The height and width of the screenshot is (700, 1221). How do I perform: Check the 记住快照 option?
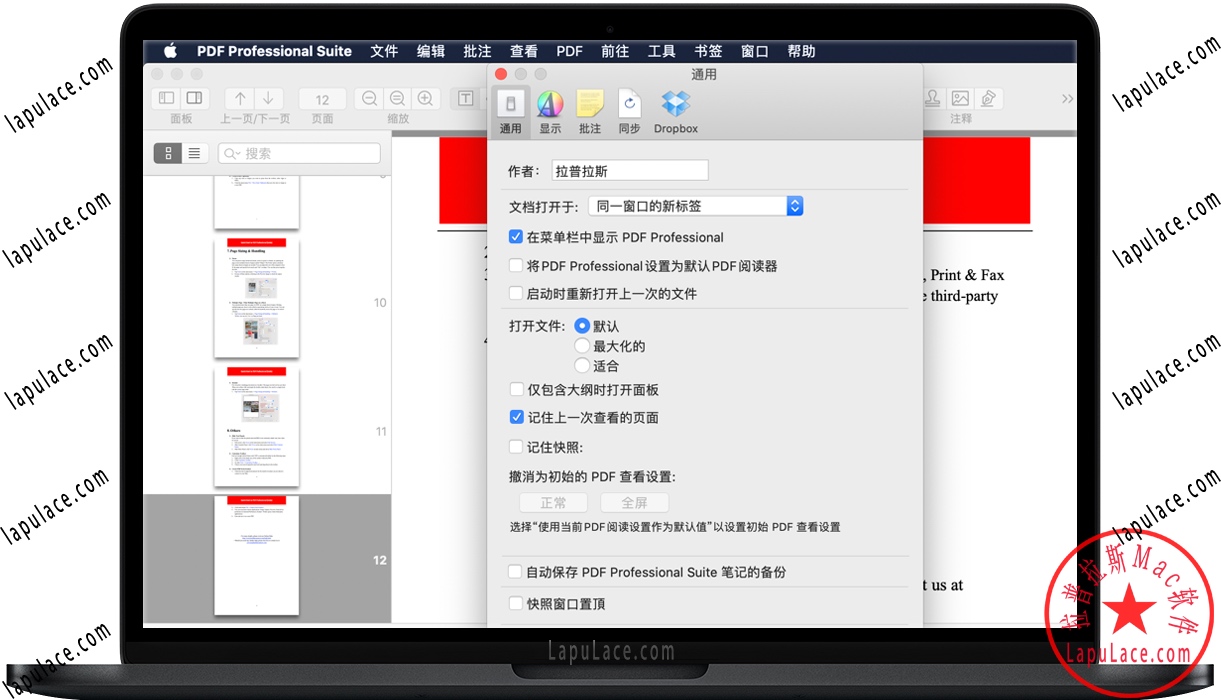point(516,447)
